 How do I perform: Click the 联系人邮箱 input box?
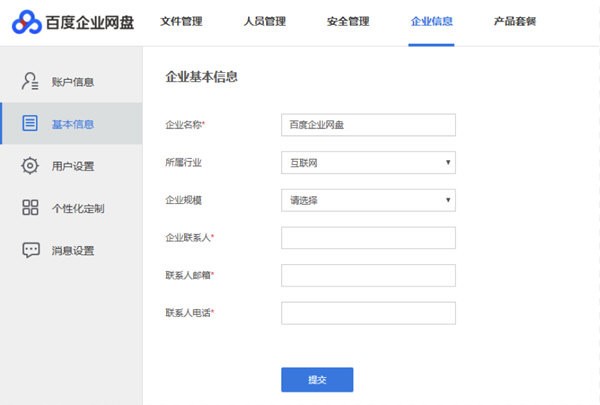pyautogui.click(x=368, y=275)
